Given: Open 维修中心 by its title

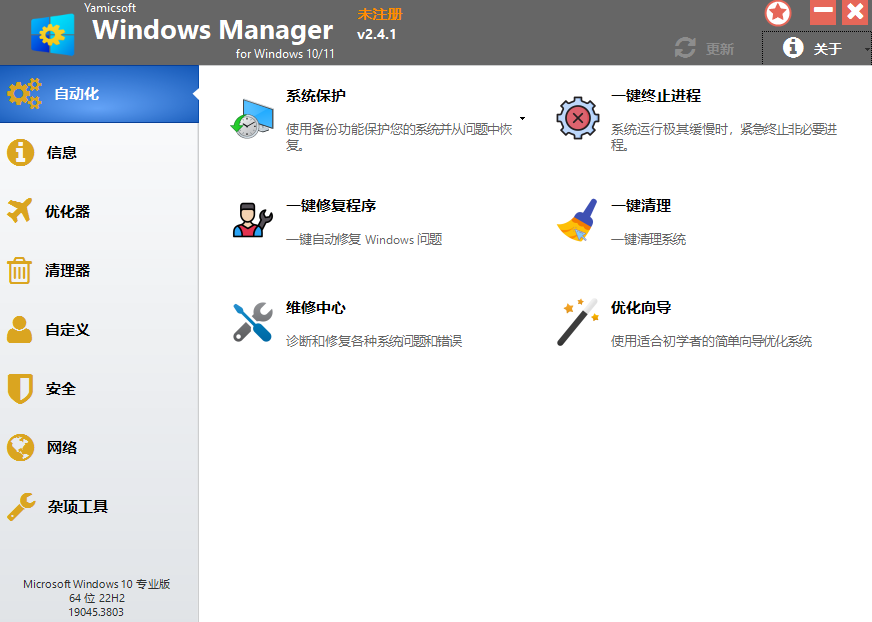Looking at the screenshot, I should pos(316,308).
